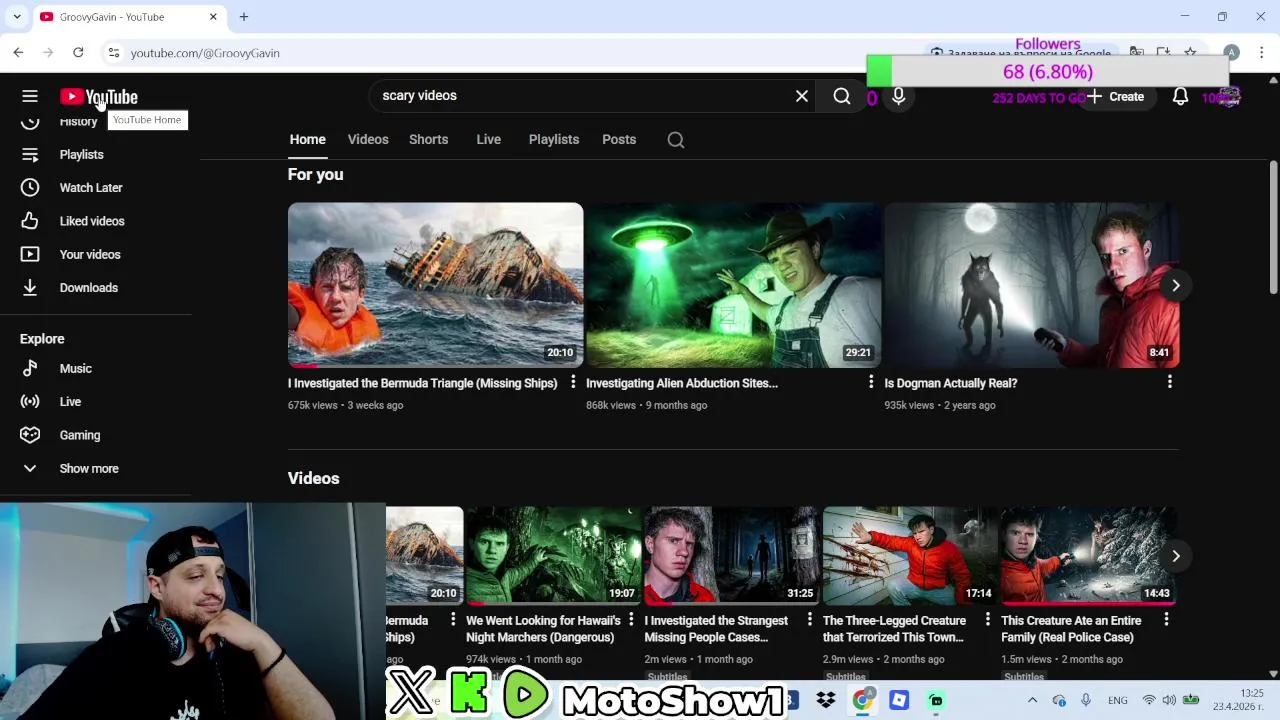Screen dimensions: 1280x720
Task: Open the taskbar volume control
Action: pyautogui.click(x=1169, y=700)
